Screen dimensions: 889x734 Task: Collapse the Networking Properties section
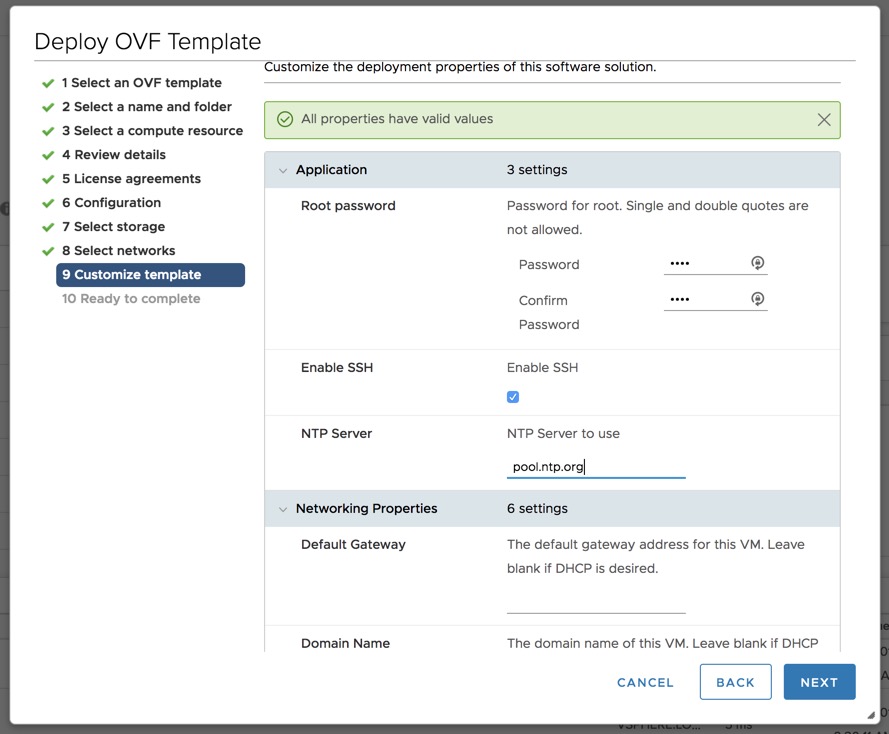click(x=283, y=509)
